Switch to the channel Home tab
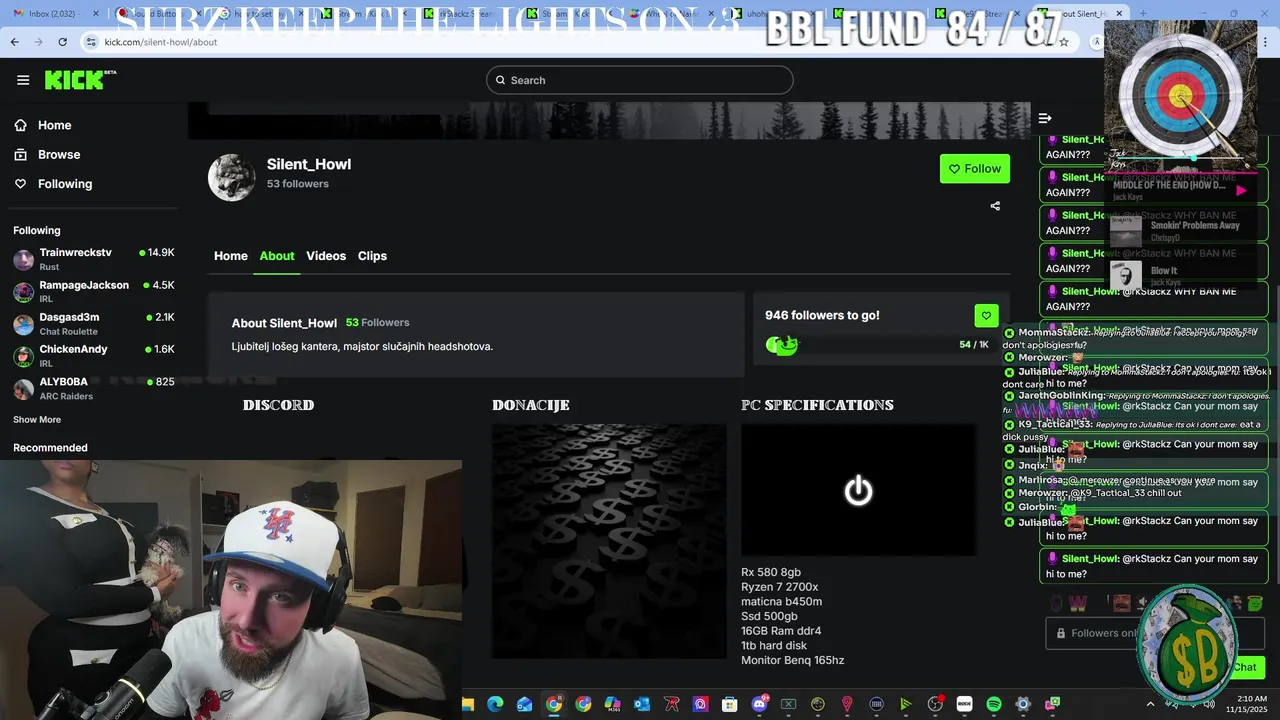The height and width of the screenshot is (720, 1280). 231,256
